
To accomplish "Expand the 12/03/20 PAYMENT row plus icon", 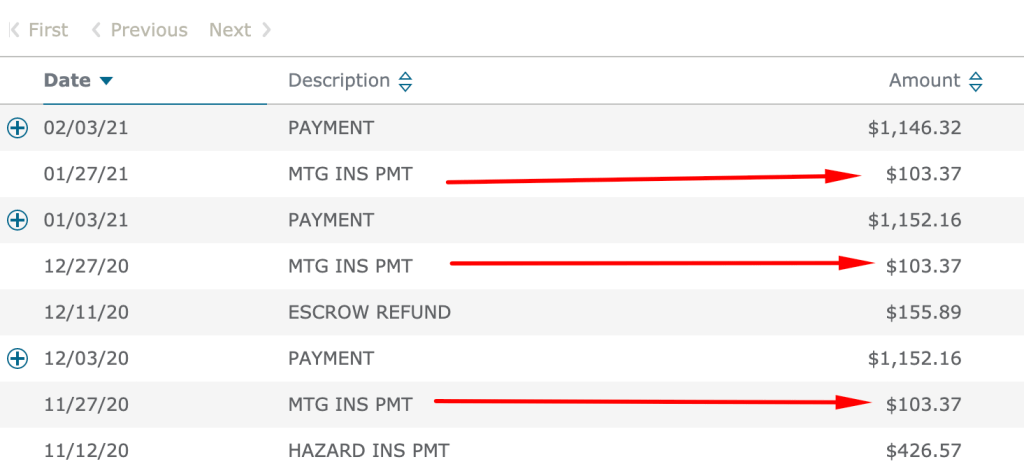I will click(x=17, y=358).
